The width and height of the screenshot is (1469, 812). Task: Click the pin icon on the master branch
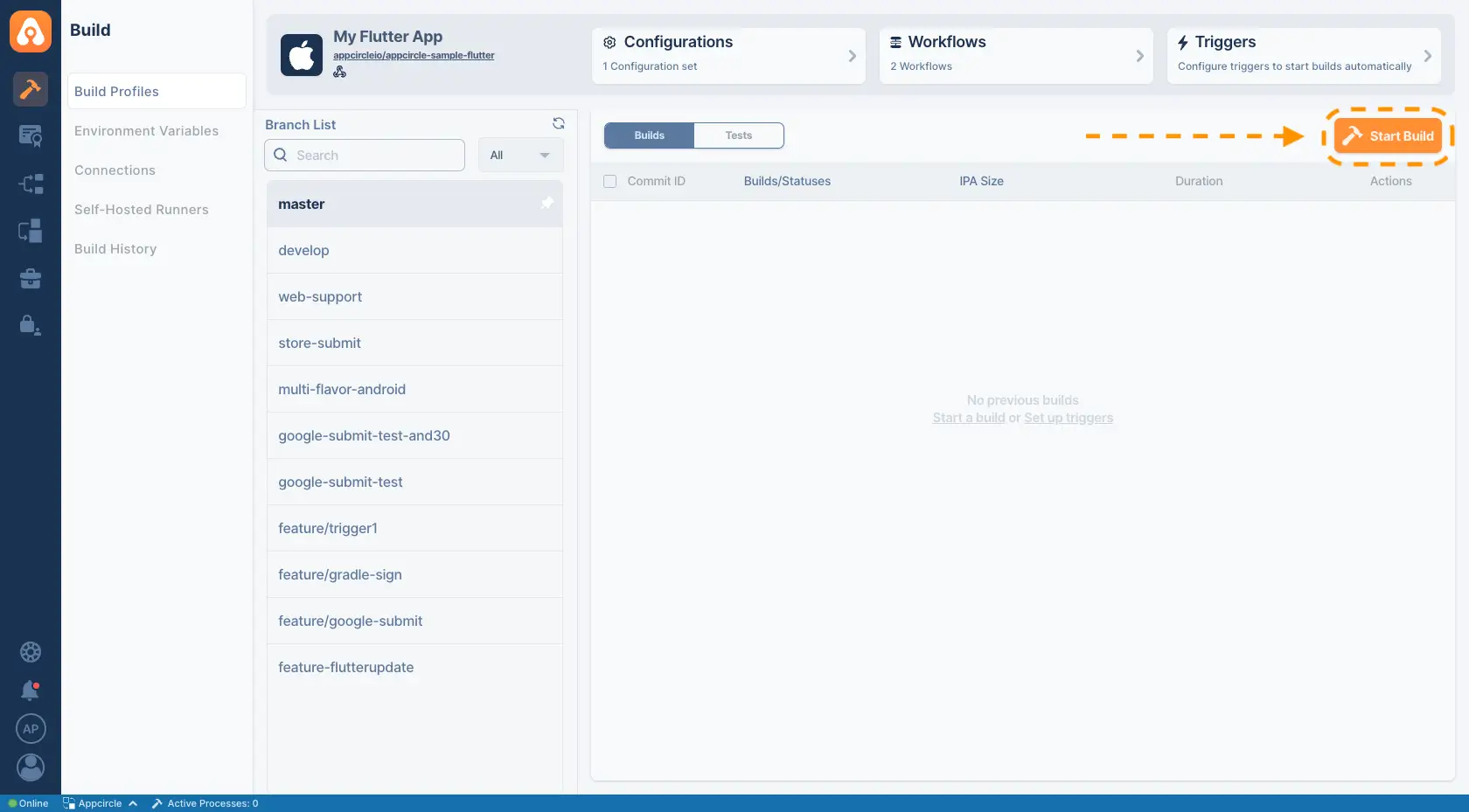tap(547, 203)
